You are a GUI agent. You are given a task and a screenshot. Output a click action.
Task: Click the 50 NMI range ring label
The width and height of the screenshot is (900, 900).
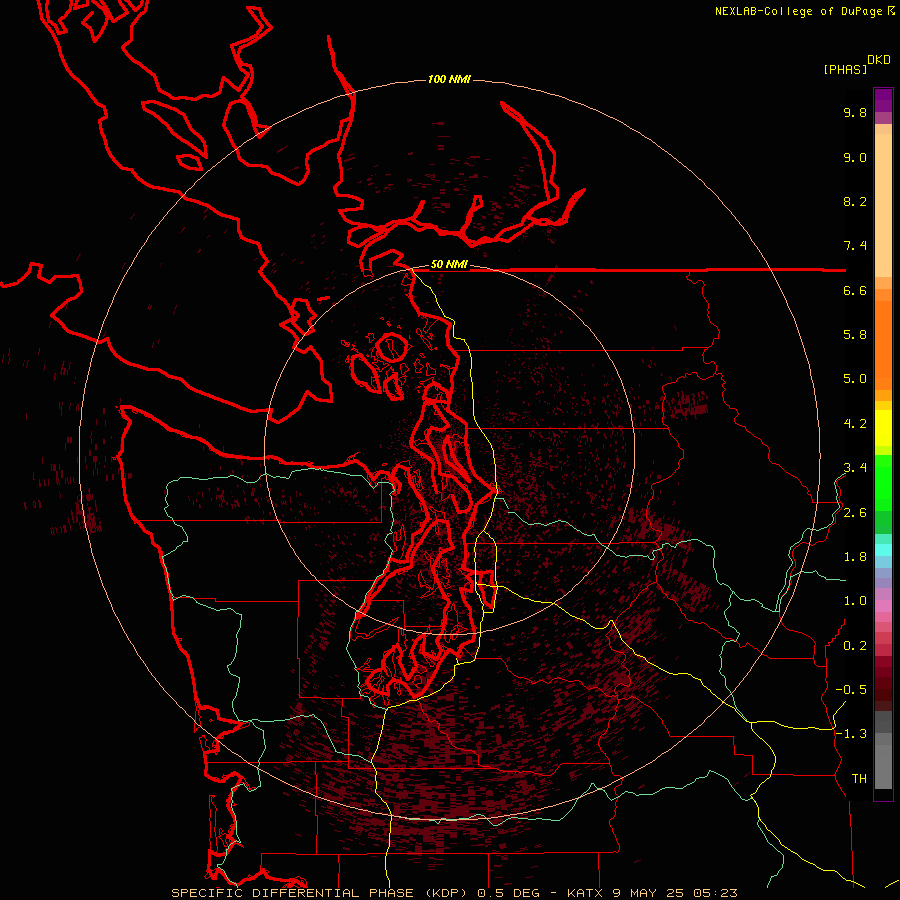click(x=449, y=265)
